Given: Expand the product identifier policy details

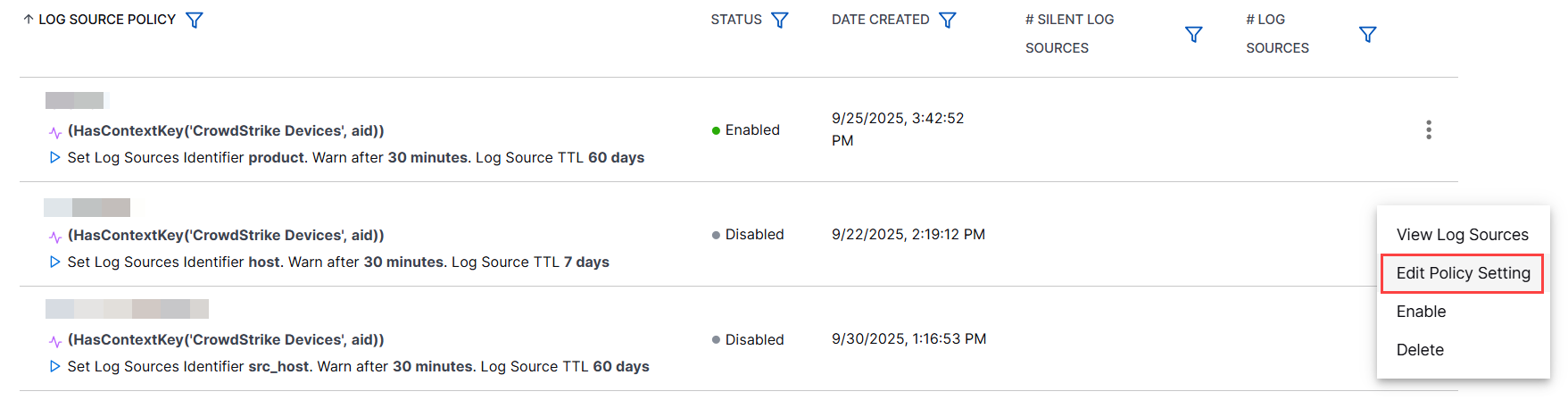Looking at the screenshot, I should pyautogui.click(x=55, y=157).
